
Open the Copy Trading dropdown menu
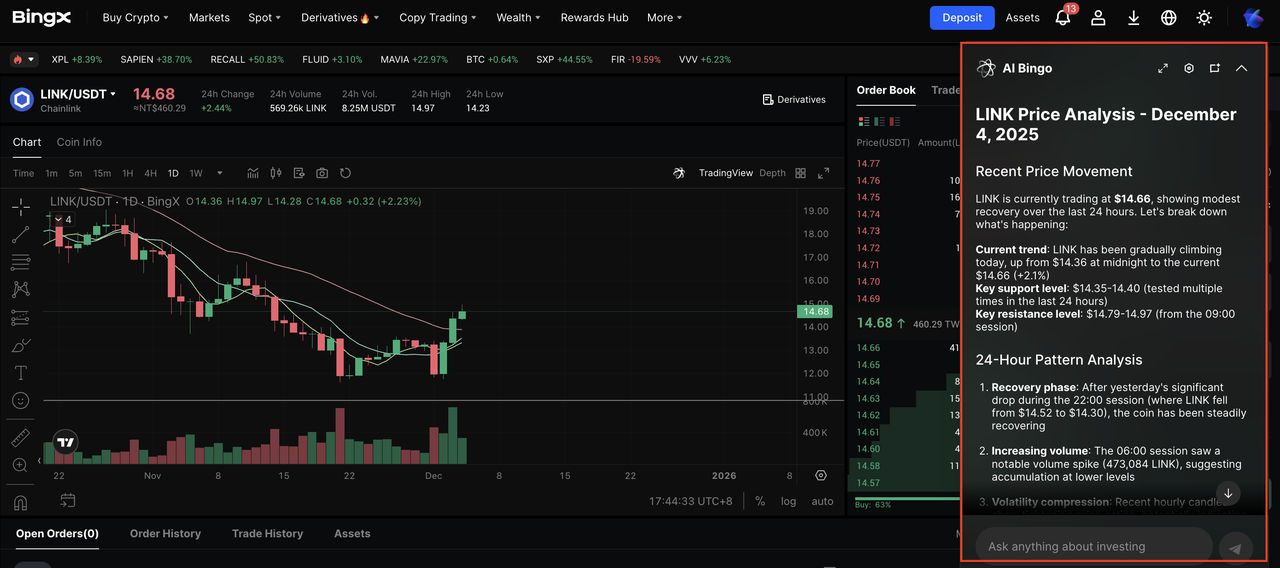click(437, 18)
